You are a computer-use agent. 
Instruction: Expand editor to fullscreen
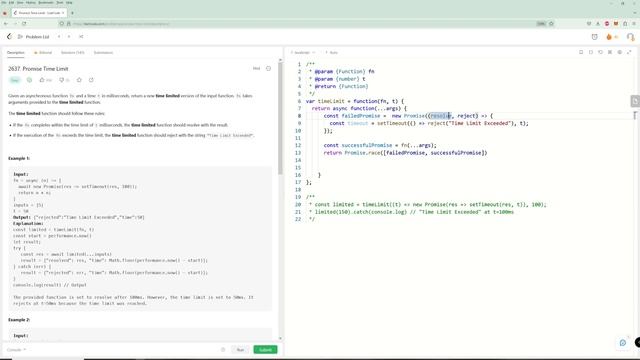coord(629,52)
